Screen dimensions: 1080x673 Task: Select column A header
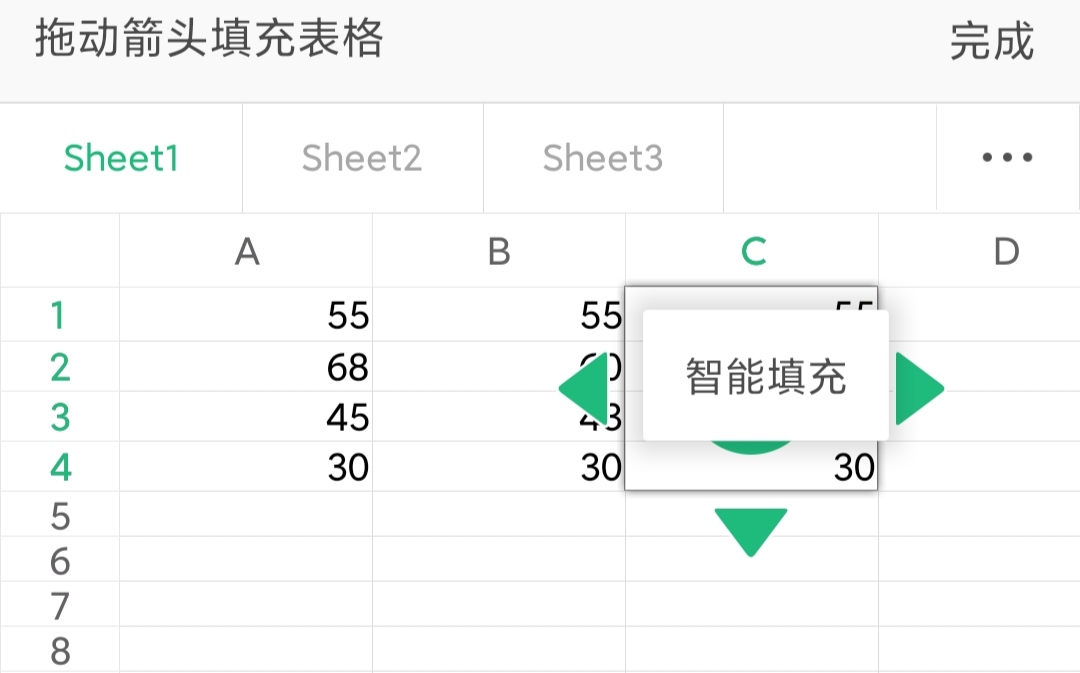(x=246, y=252)
